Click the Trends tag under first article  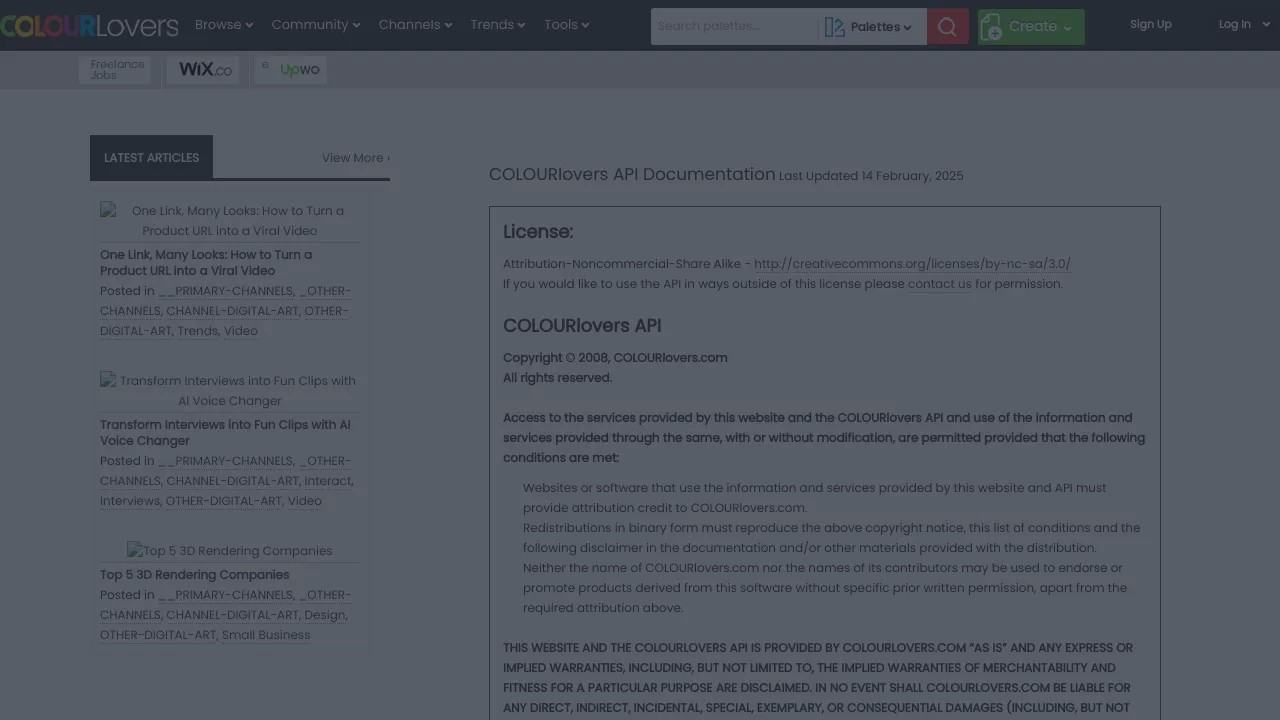point(197,331)
